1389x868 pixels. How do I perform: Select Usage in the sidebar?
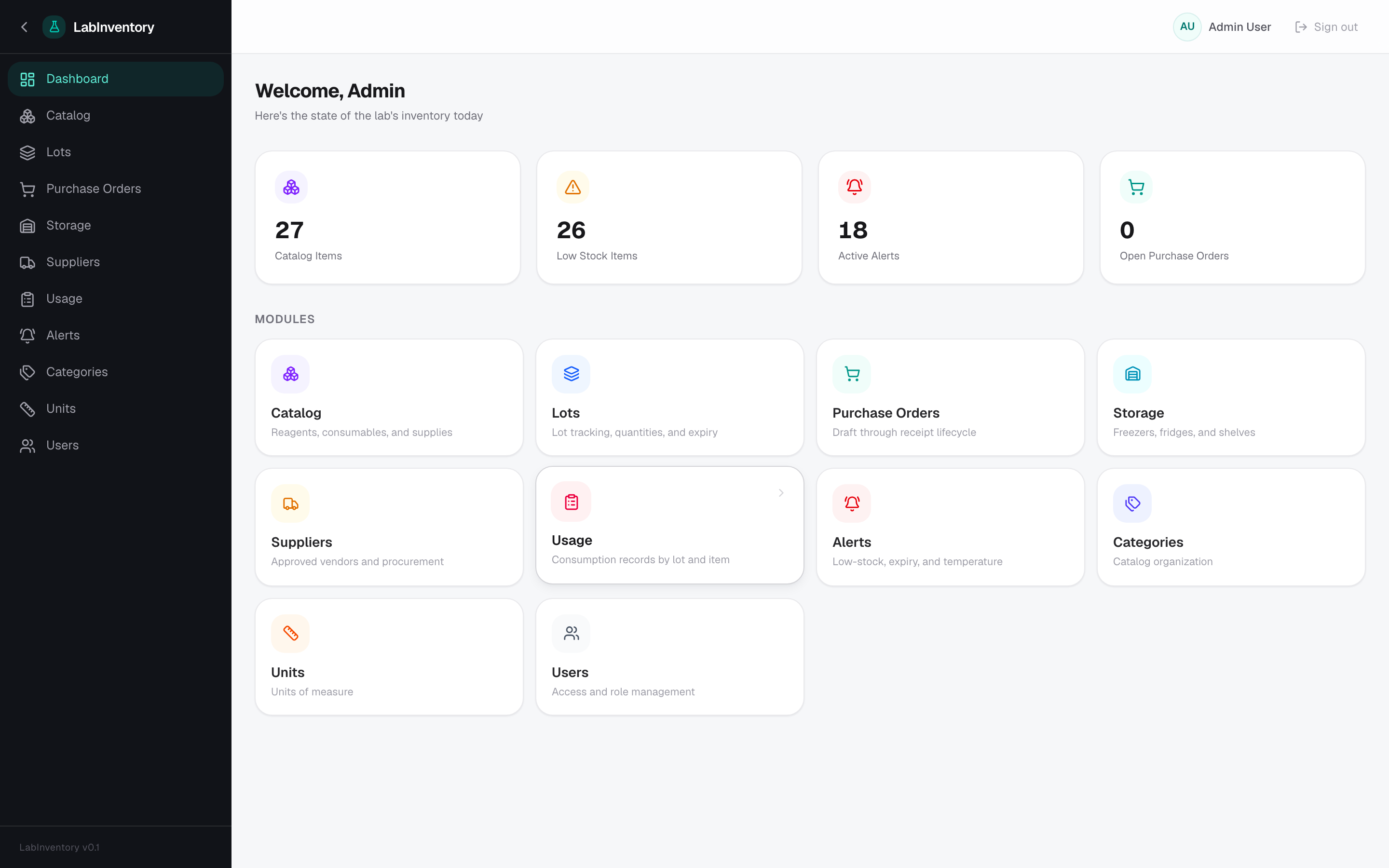click(115, 299)
